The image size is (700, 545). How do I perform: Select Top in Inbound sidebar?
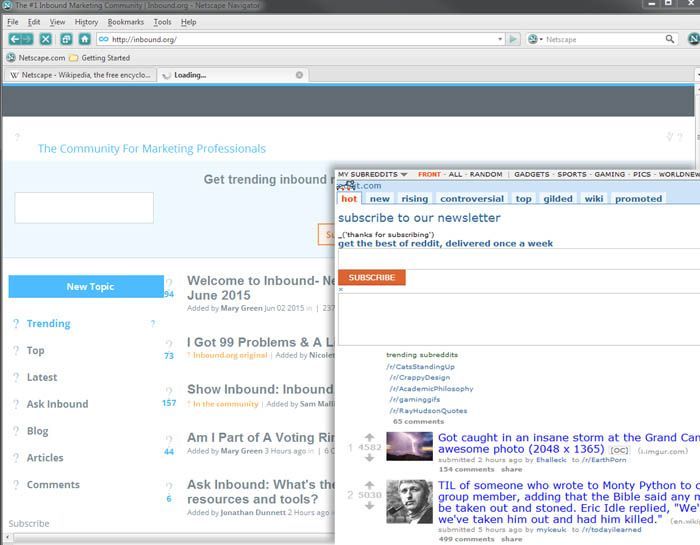point(35,350)
